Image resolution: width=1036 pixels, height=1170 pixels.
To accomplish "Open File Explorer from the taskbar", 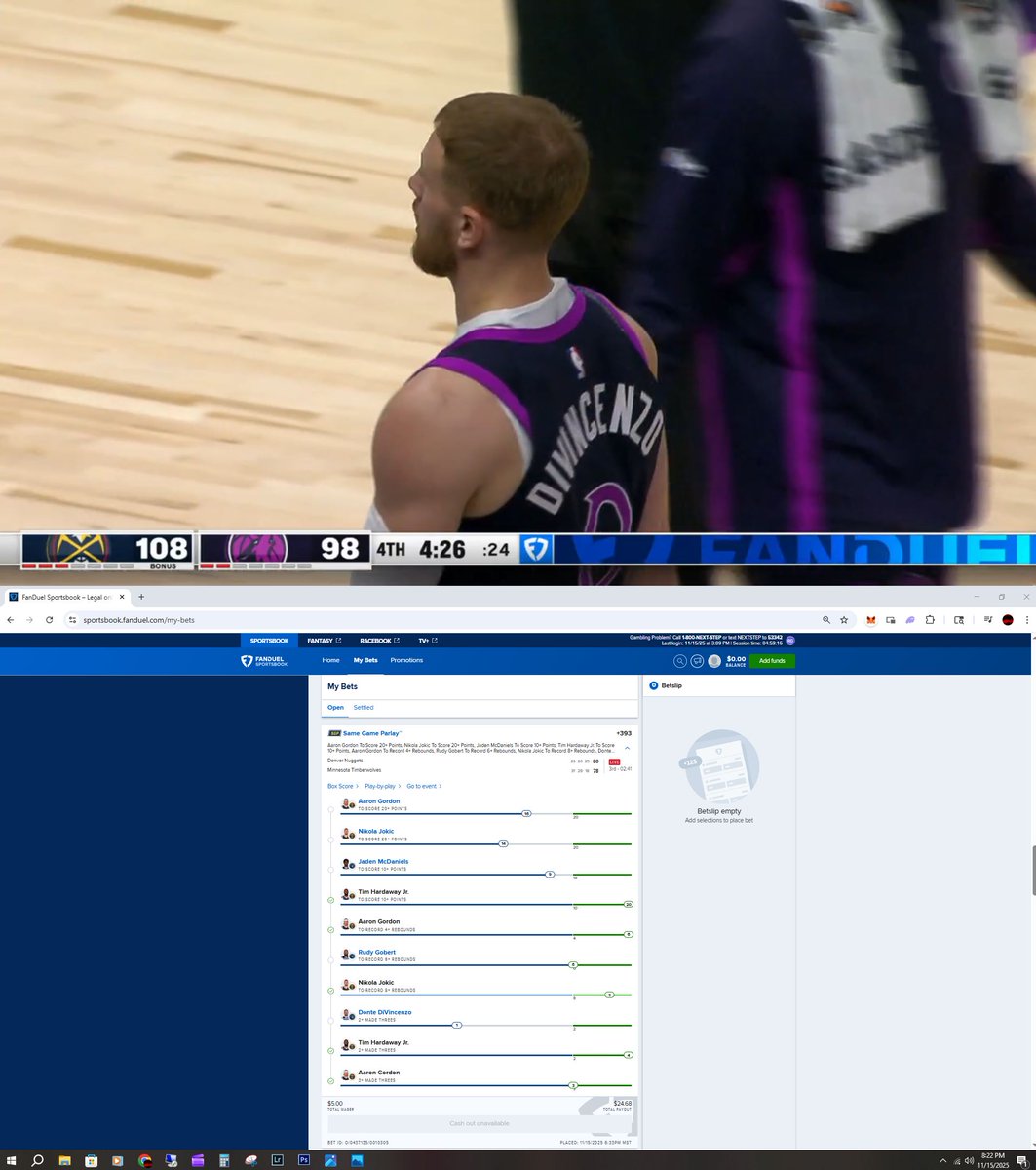I will tap(64, 1160).
